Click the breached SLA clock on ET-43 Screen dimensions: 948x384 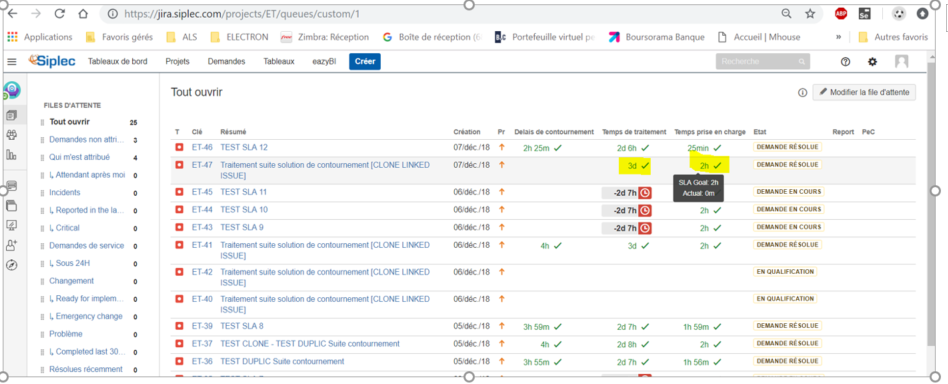645,228
